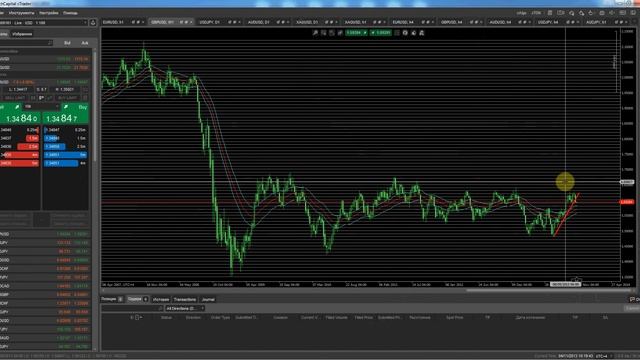Toggle the select-all checkbox in orders header
This screenshot has height=360, width=640.
pyautogui.click(x=137, y=318)
